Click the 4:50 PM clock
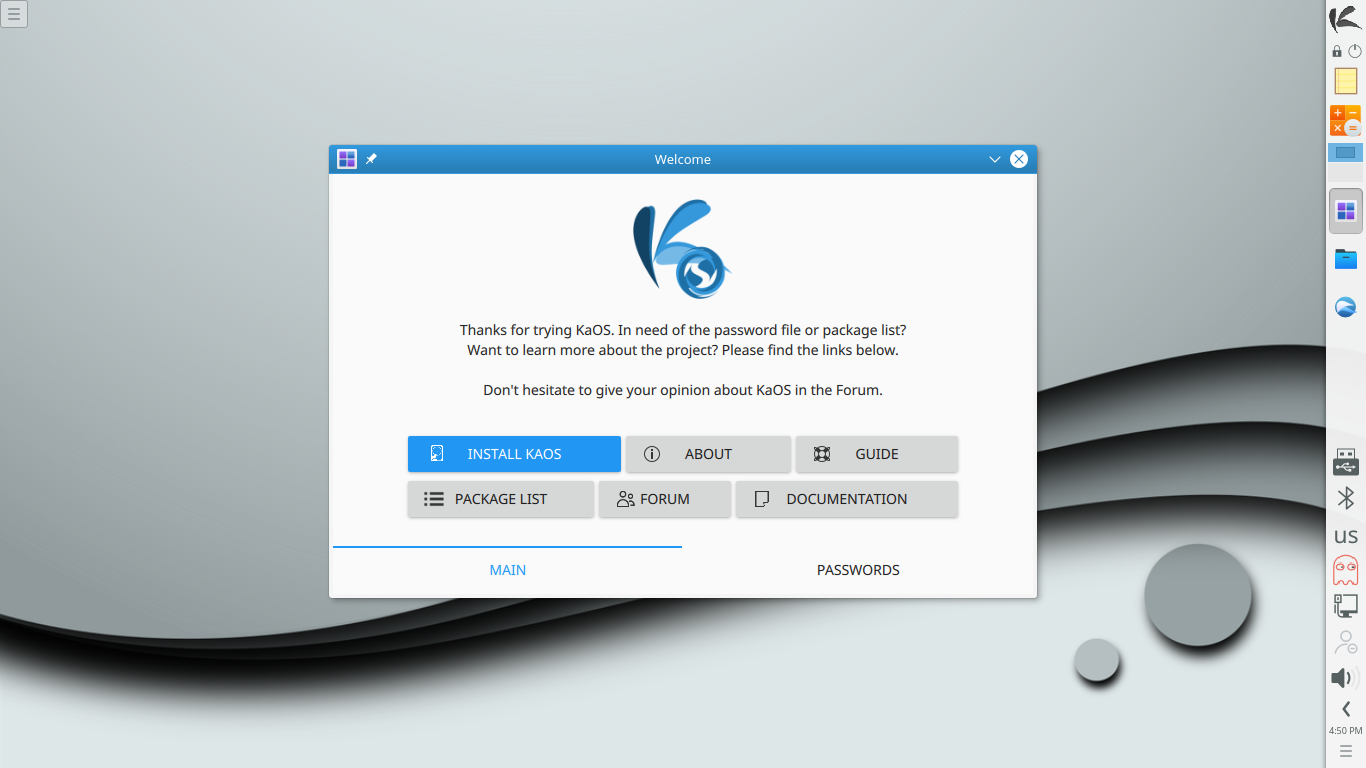The image size is (1366, 768). pos(1346,731)
